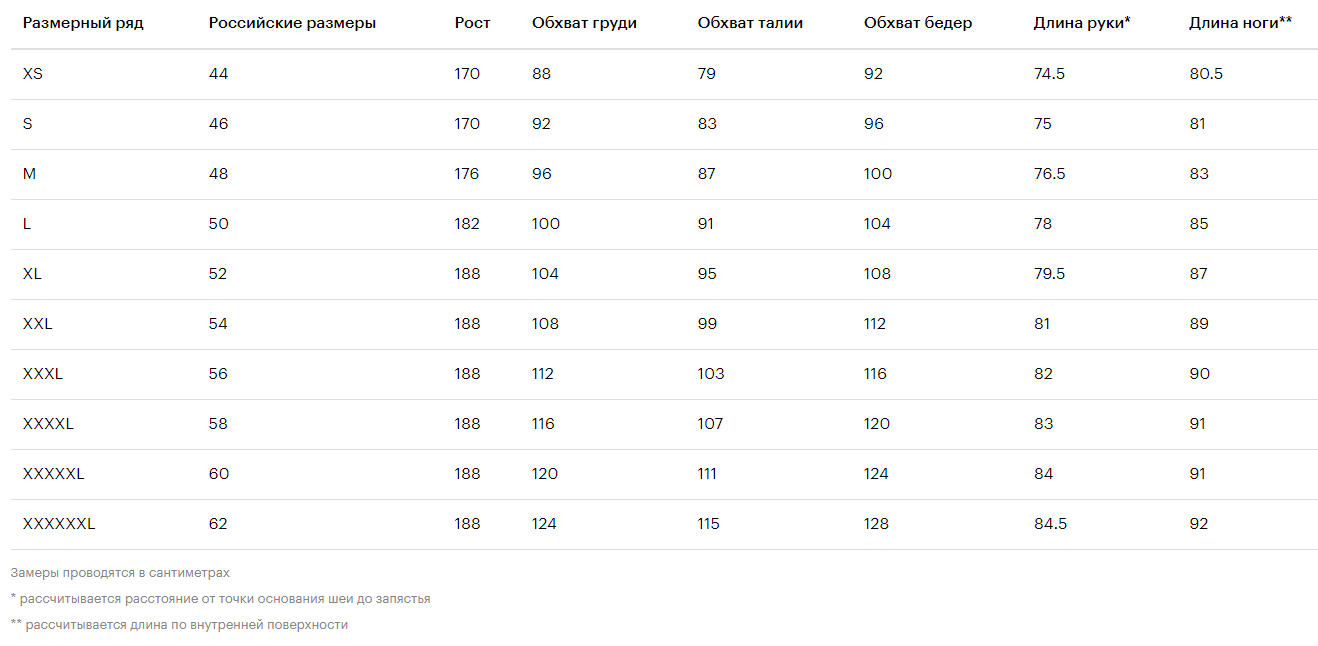Image resolution: width=1318 pixels, height=646 pixels.
Task: Click leg length value 80.5
Action: (1206, 74)
